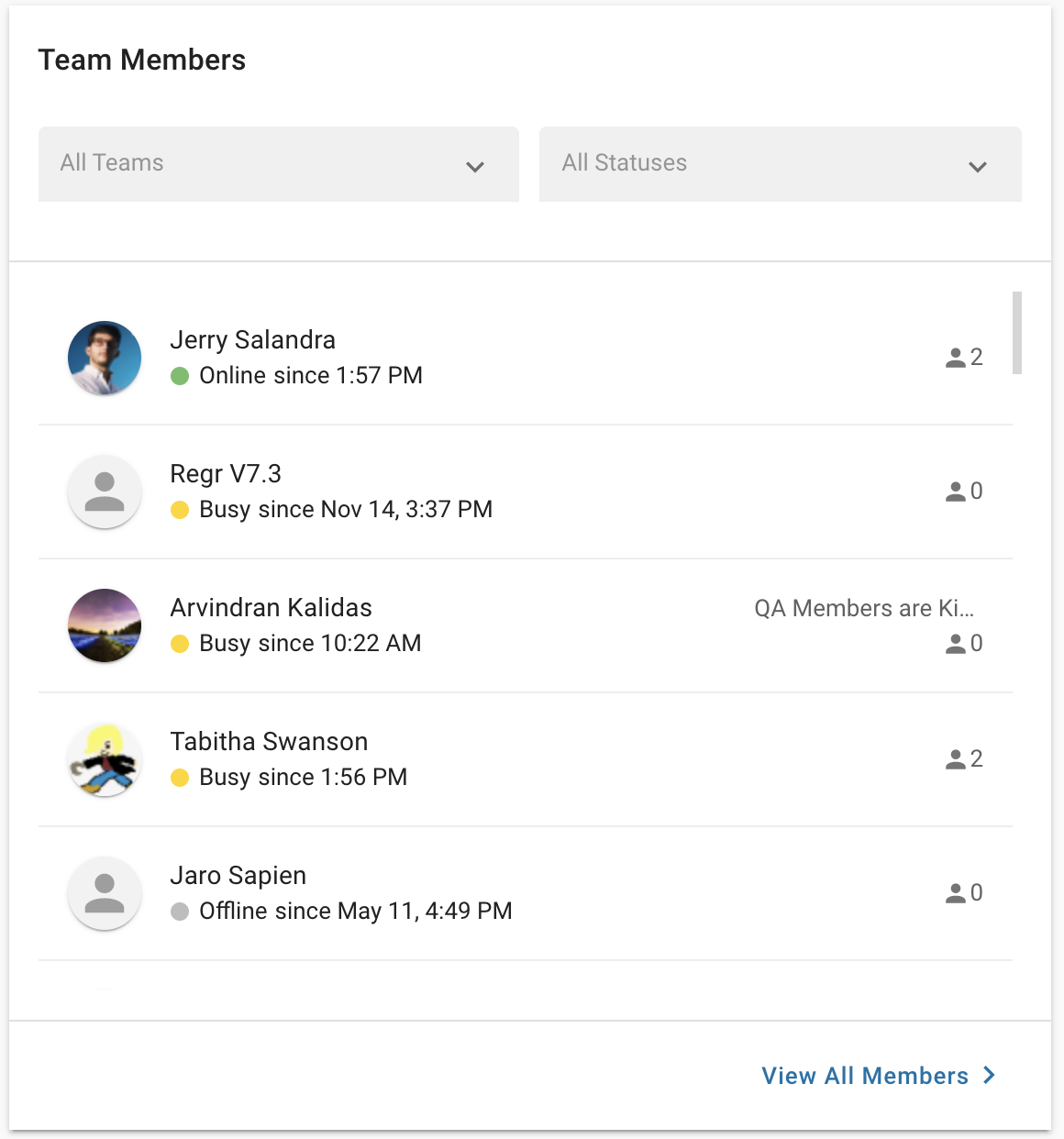This screenshot has height=1139, width=1064.
Task: Click person count icon for Arvindran Kalidas
Action: [x=956, y=644]
